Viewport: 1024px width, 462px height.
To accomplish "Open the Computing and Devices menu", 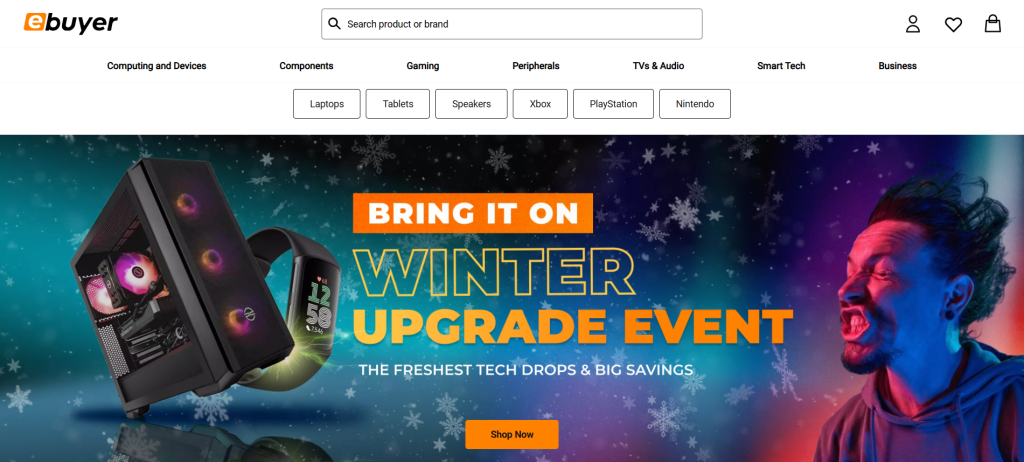I will (x=157, y=66).
